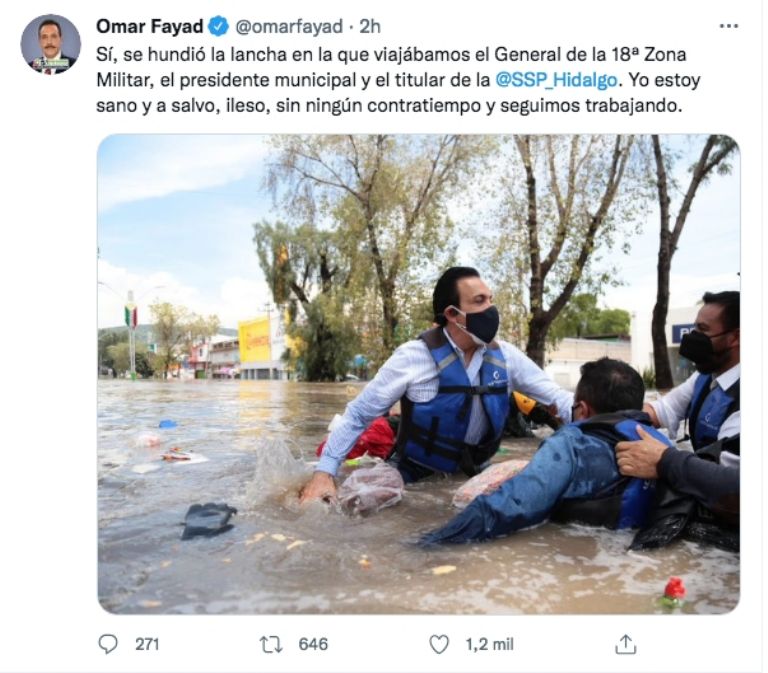Click the black glove floating in floodwater
The width and height of the screenshot is (768, 673).
coord(209,521)
